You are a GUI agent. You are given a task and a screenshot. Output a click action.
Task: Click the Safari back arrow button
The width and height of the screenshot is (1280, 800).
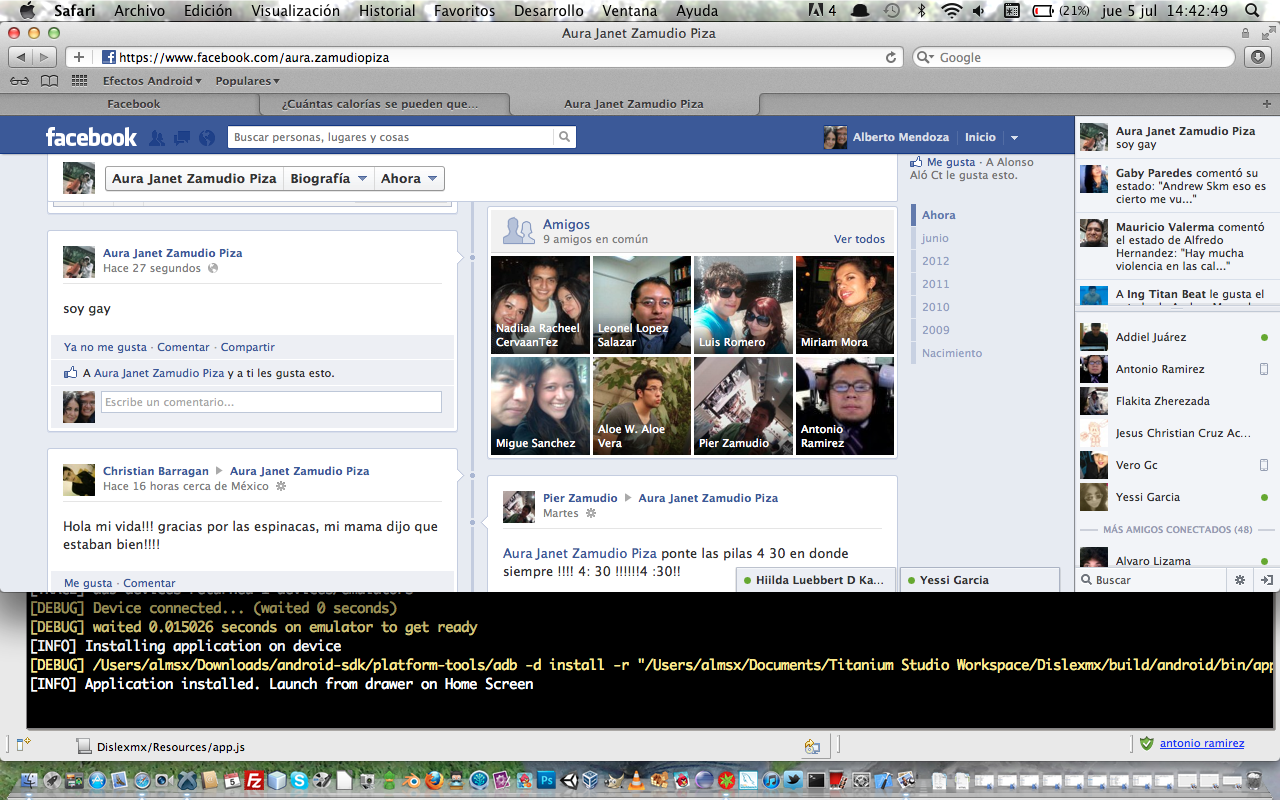(22, 57)
